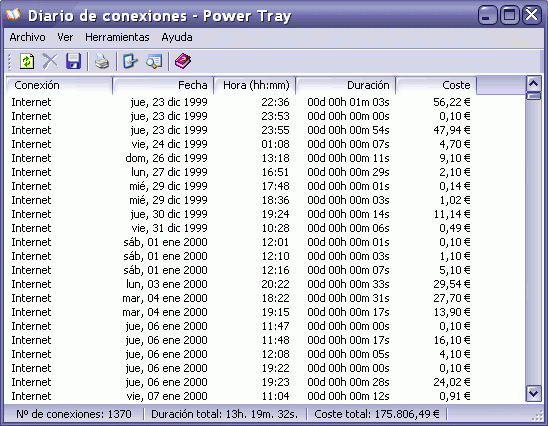Click the magnifying glass search icon

pyautogui.click(x=154, y=62)
